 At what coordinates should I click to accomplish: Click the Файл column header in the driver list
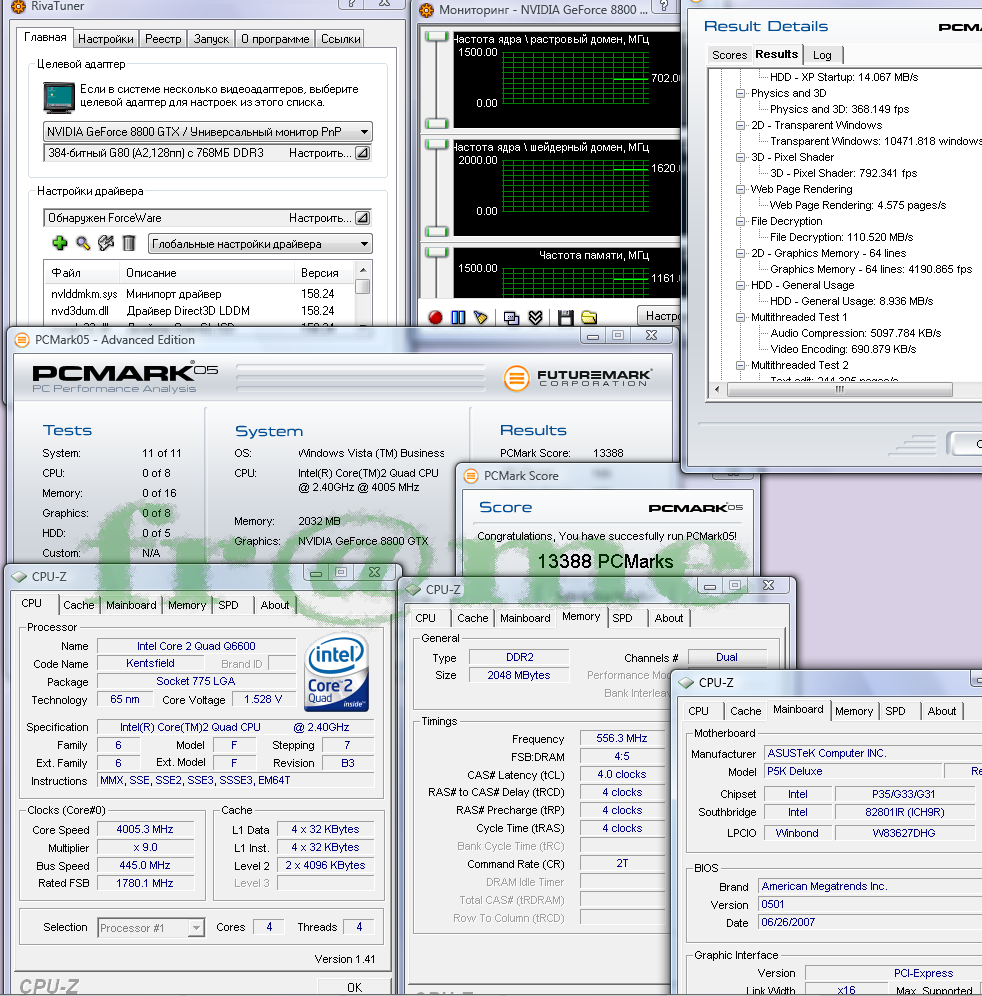[81, 273]
